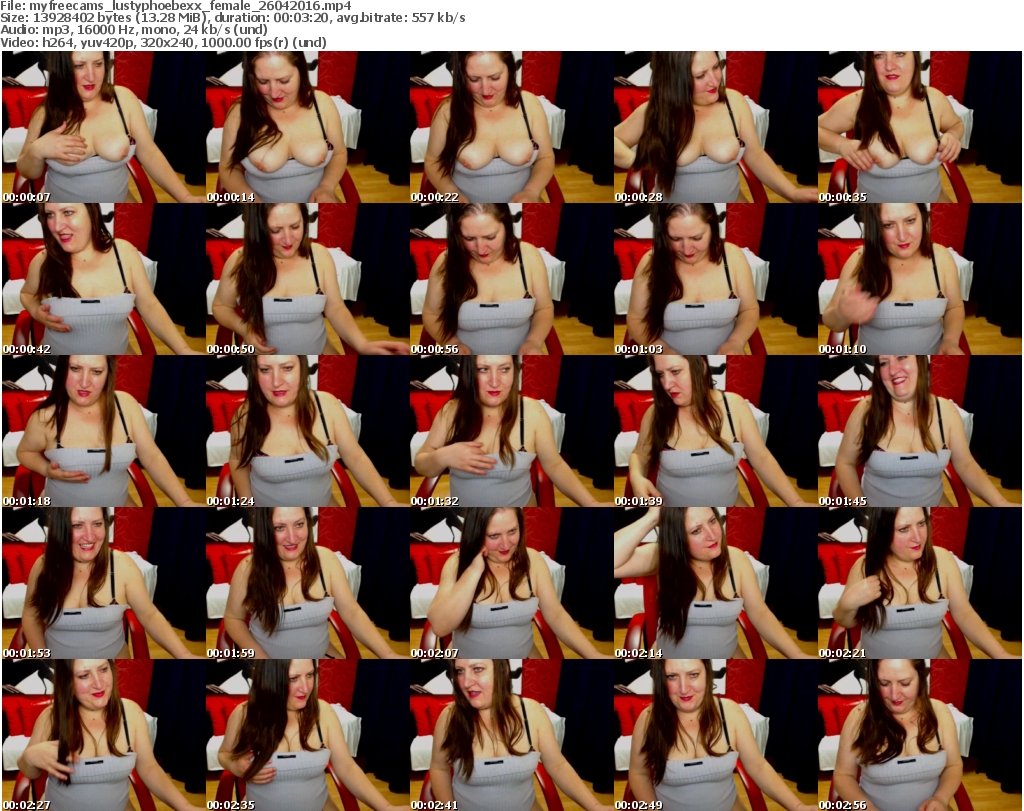Pick the frame labeled 00:01:24
The width and height of the screenshot is (1024, 811).
click(308, 431)
